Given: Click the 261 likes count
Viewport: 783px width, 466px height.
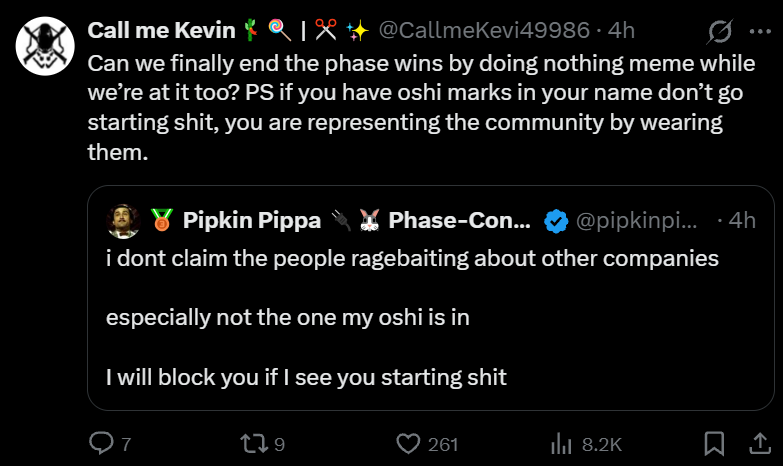Looking at the screenshot, I should 442,444.
